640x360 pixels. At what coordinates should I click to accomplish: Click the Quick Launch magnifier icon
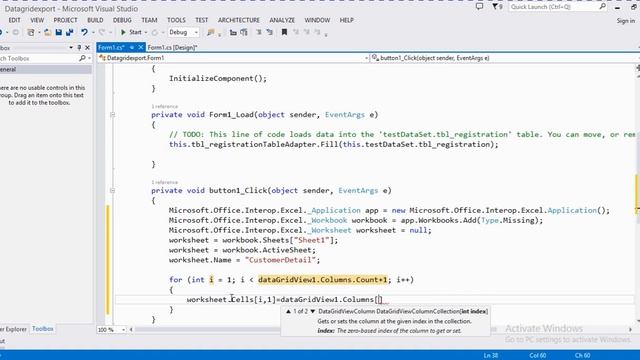tap(602, 7)
